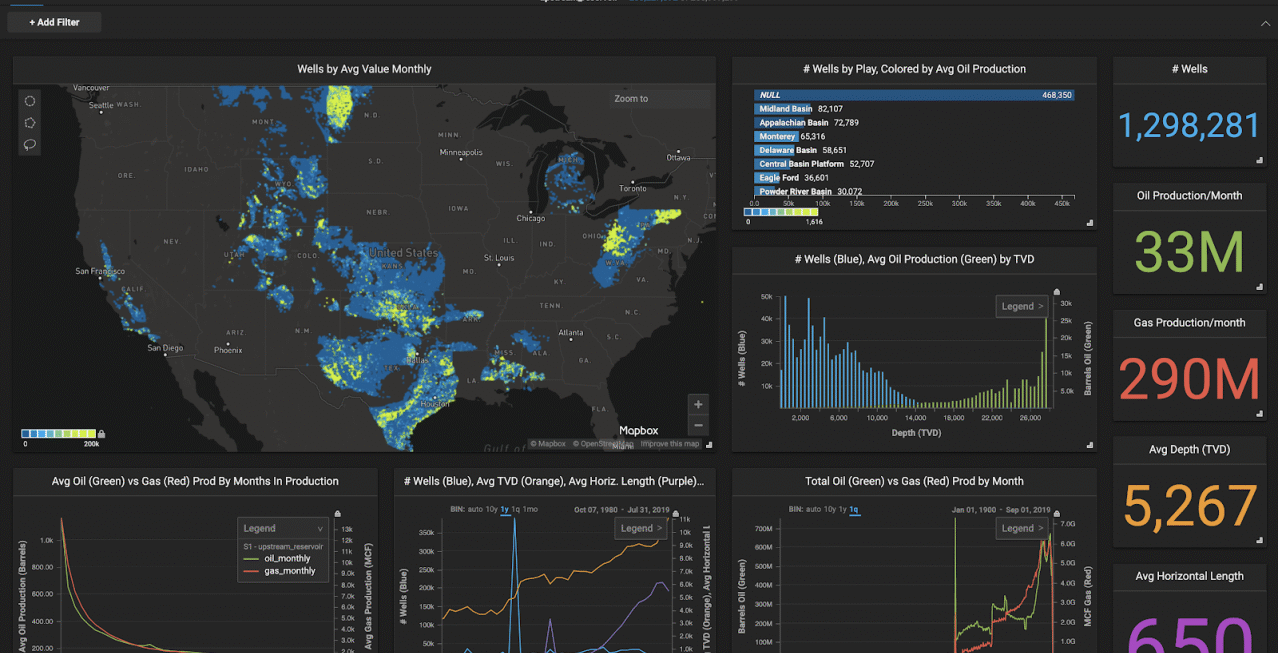
Task: Select the circle selection tool on the map
Action: click(30, 100)
